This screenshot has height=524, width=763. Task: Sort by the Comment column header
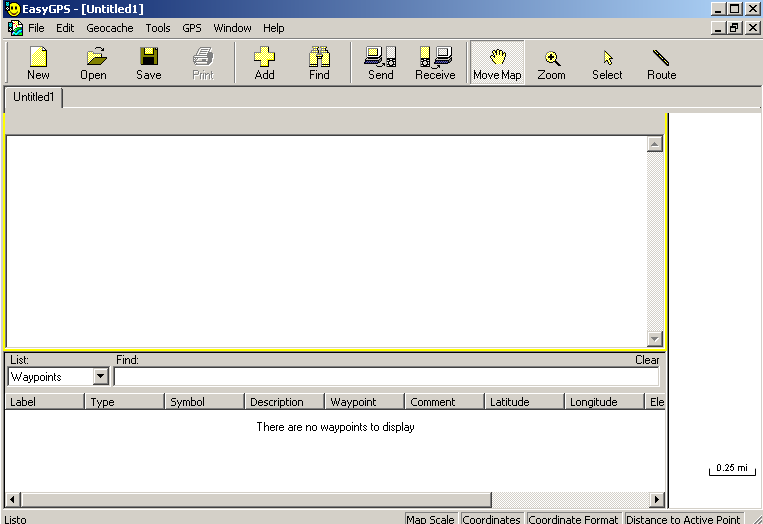click(444, 402)
